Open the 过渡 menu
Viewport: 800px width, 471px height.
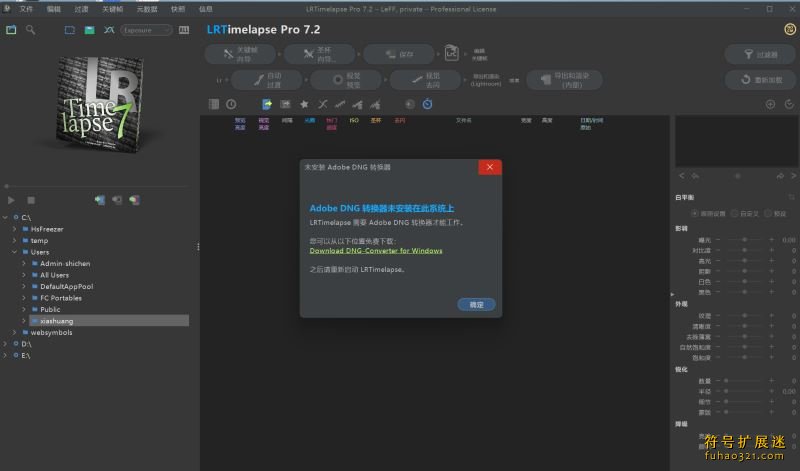coord(81,9)
